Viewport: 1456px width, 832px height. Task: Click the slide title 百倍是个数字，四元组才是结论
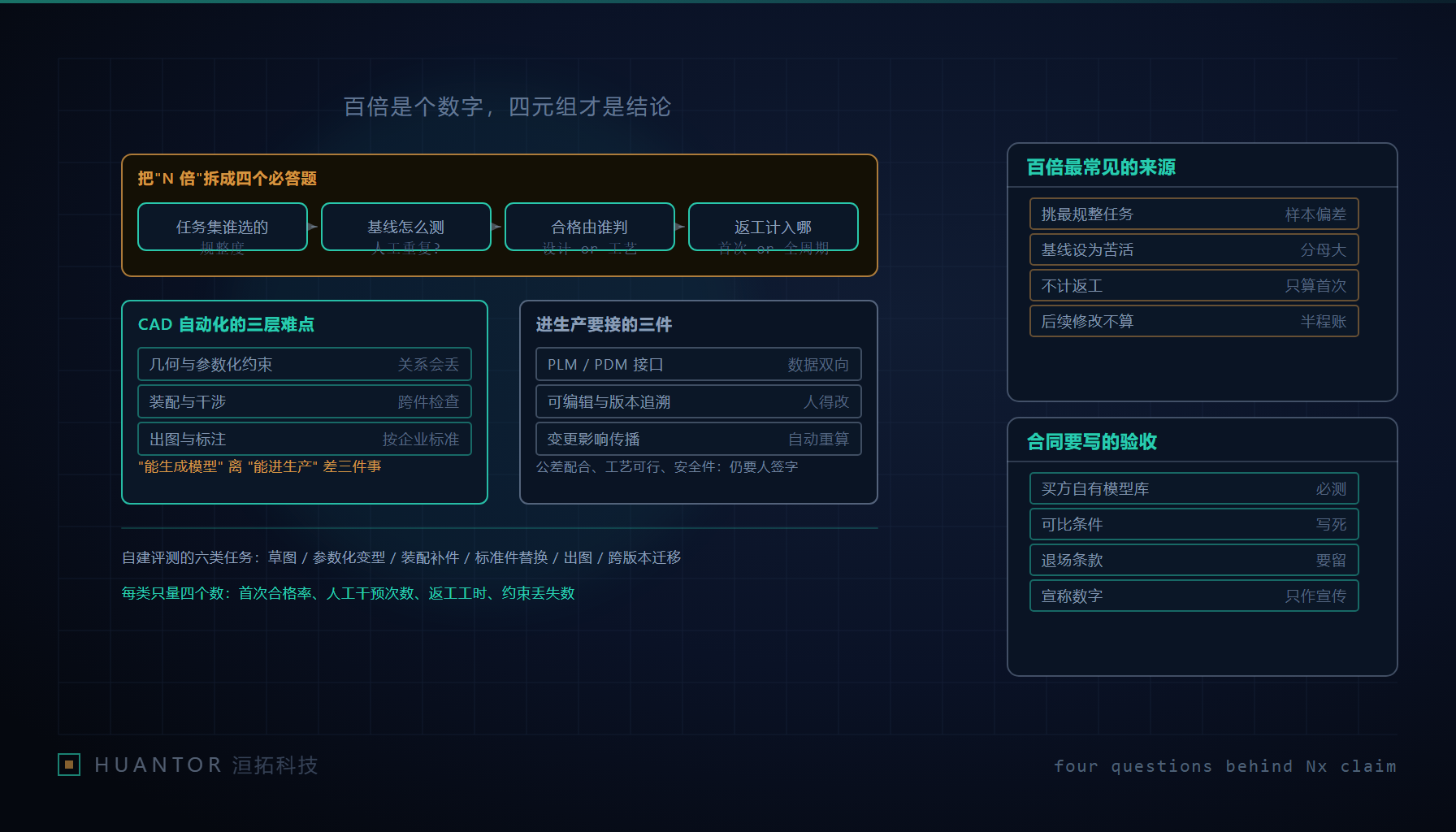point(507,106)
